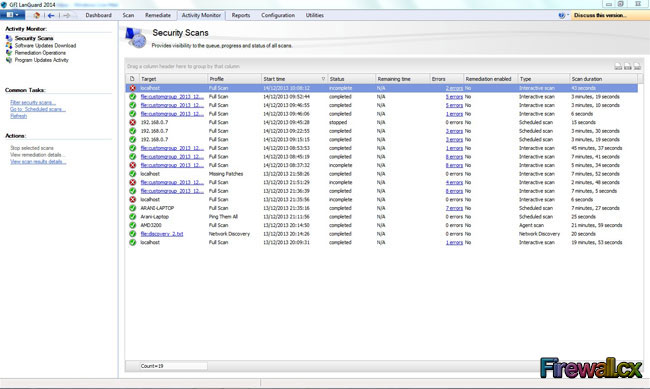Open the Utilities tab
Screen dimensions: 650x389
click(315, 15)
